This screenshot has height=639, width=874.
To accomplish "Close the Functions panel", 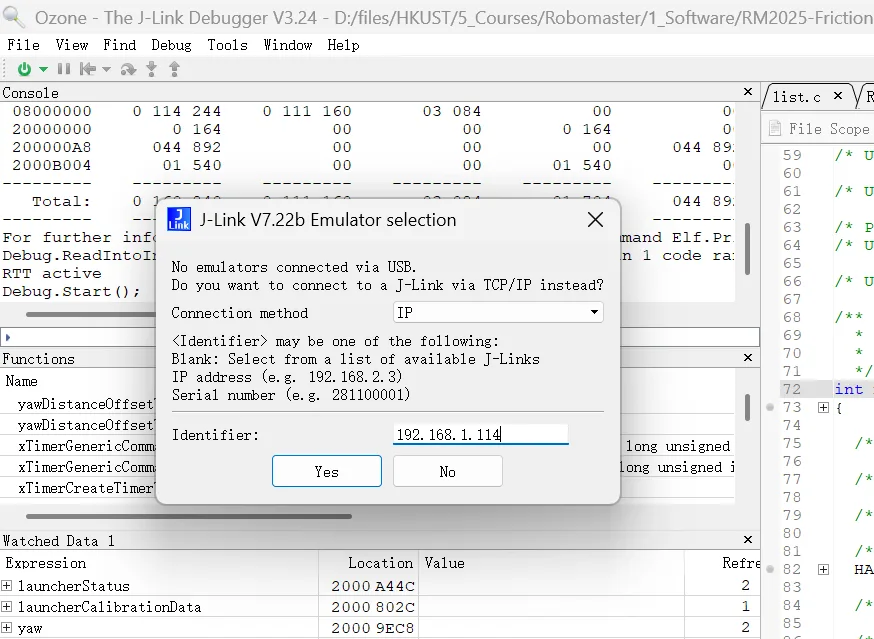I will (748, 357).
